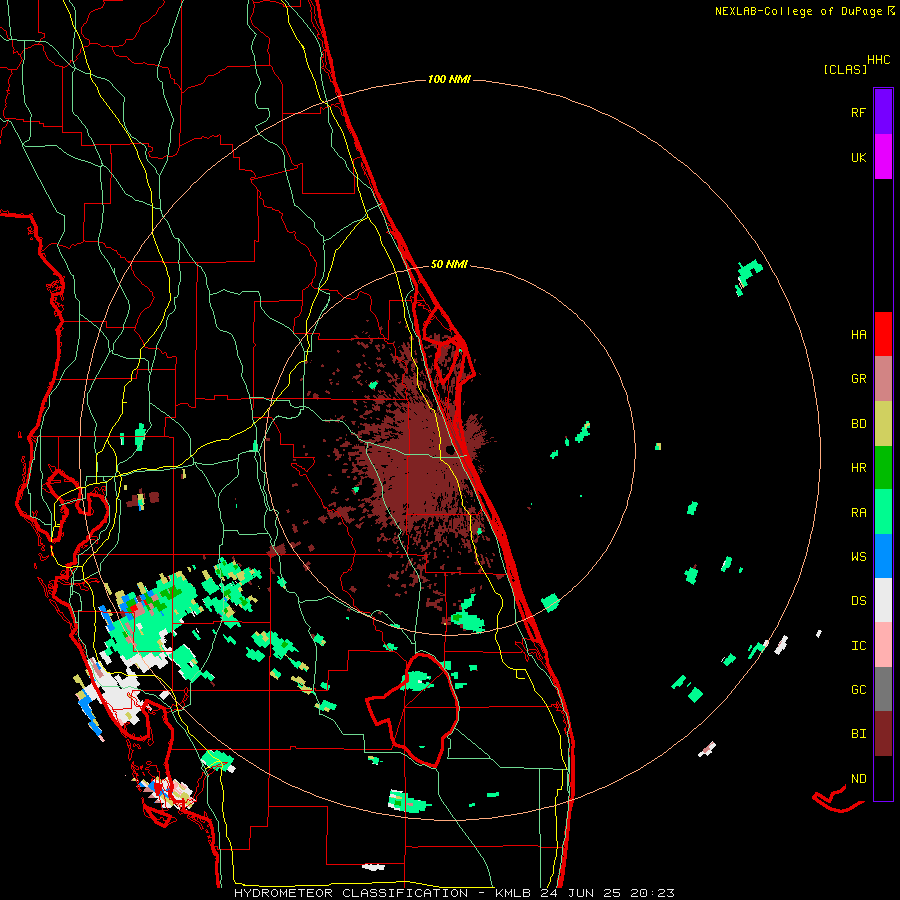Click the UK magenta legend swatch

pyautogui.click(x=883, y=157)
